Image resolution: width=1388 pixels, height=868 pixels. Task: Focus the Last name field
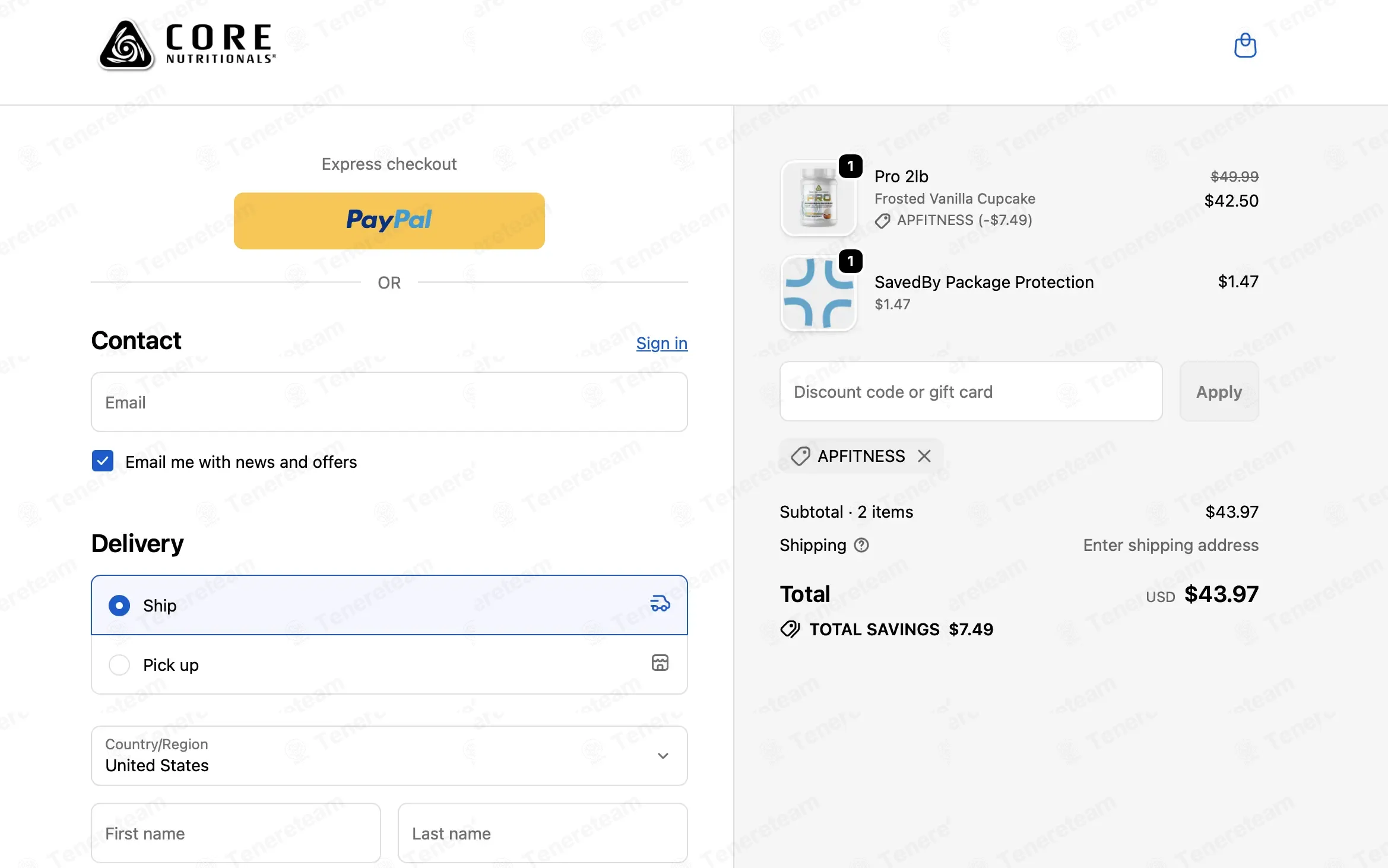(x=543, y=833)
